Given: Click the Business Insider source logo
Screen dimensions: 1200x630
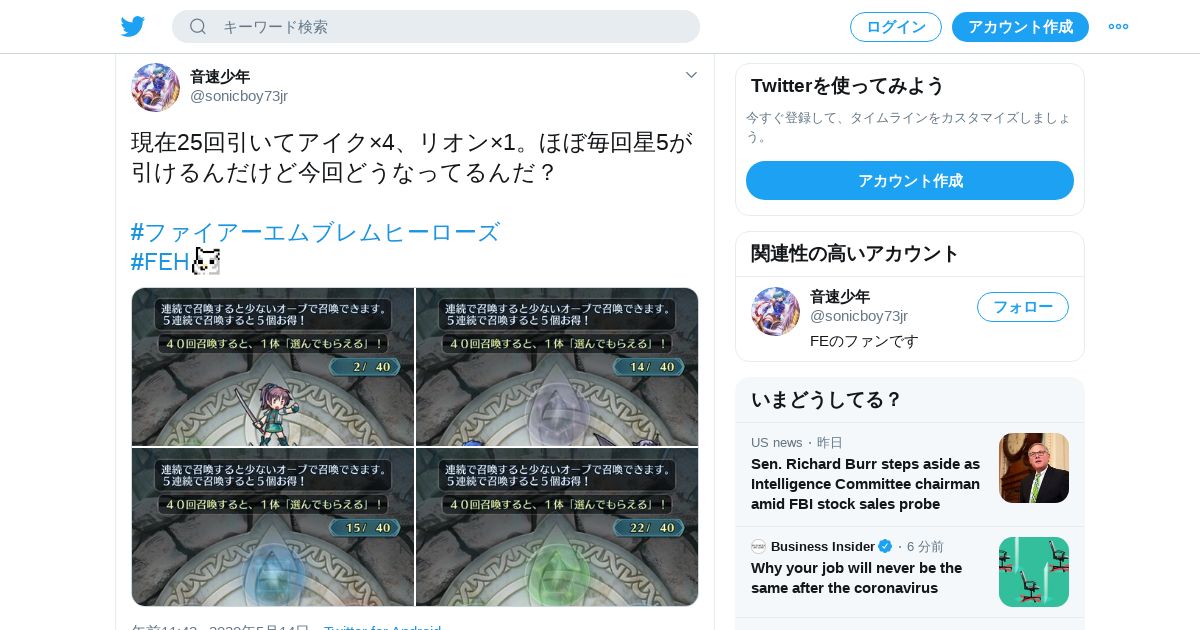Looking at the screenshot, I should (x=759, y=546).
